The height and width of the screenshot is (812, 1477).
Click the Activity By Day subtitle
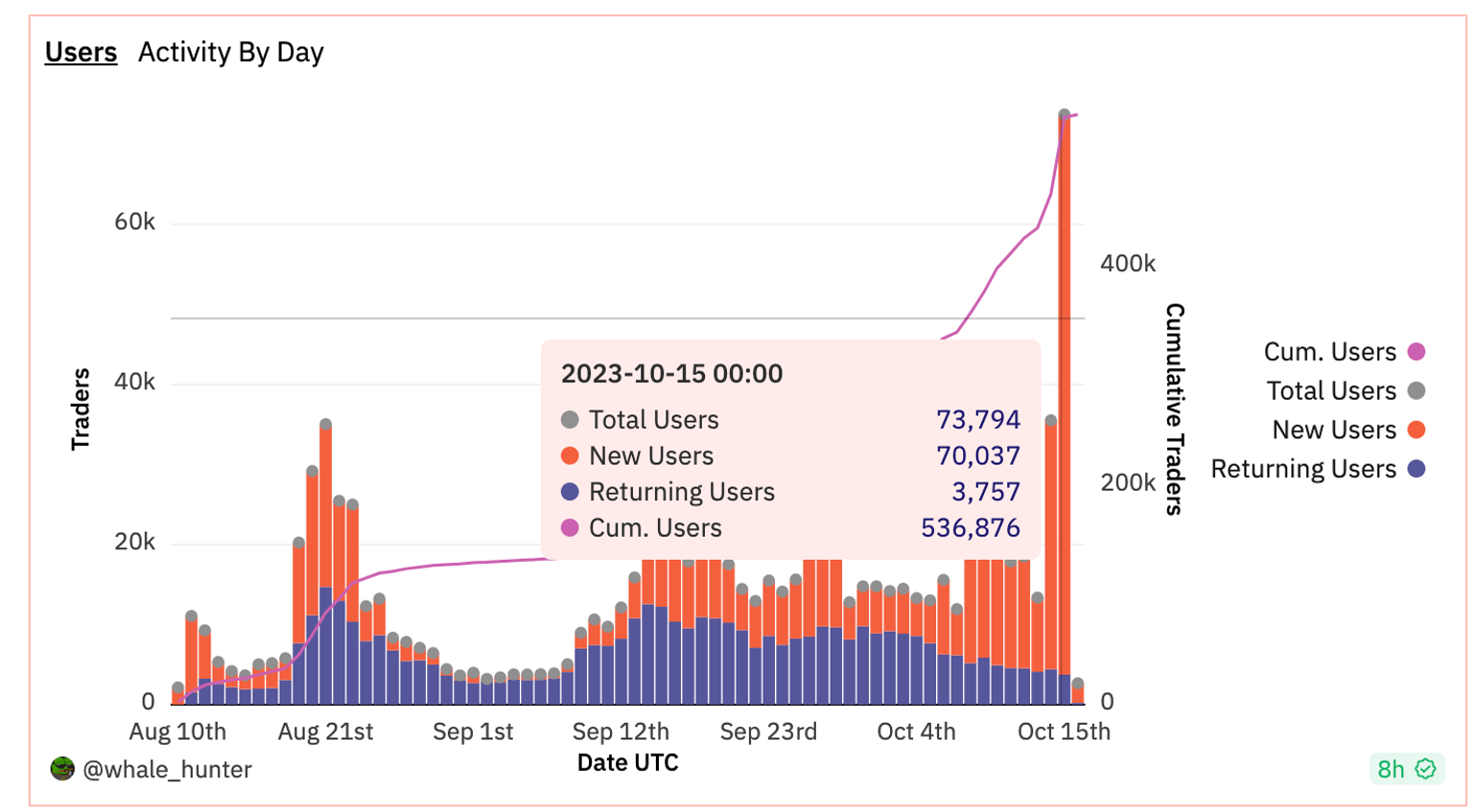tap(231, 52)
